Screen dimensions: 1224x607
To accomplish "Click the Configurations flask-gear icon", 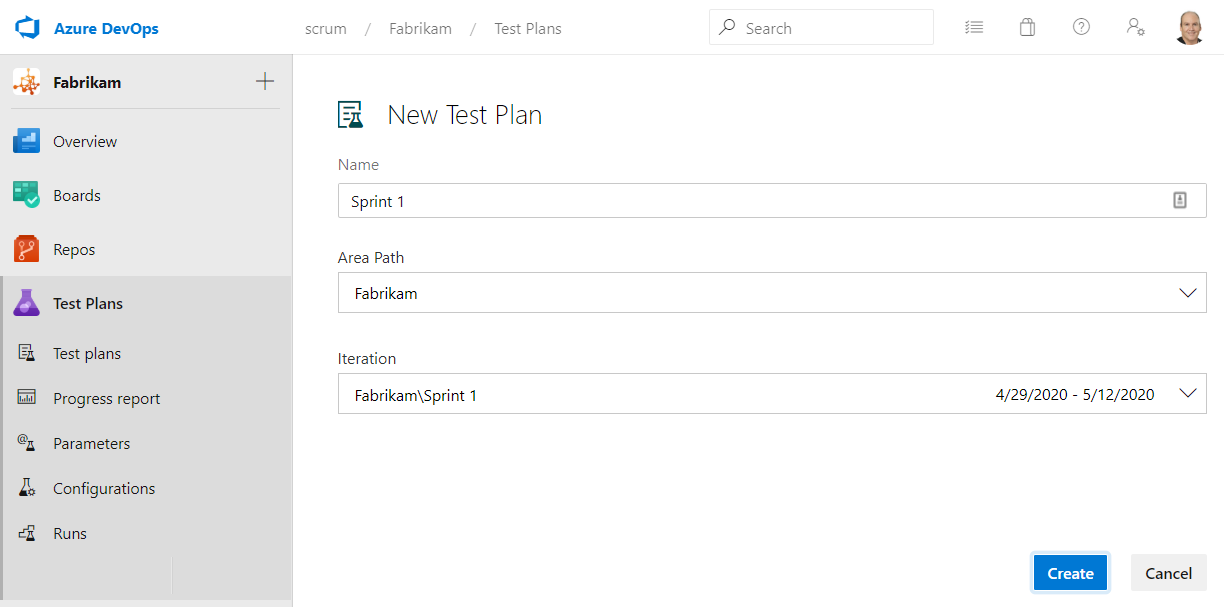I will tap(27, 488).
